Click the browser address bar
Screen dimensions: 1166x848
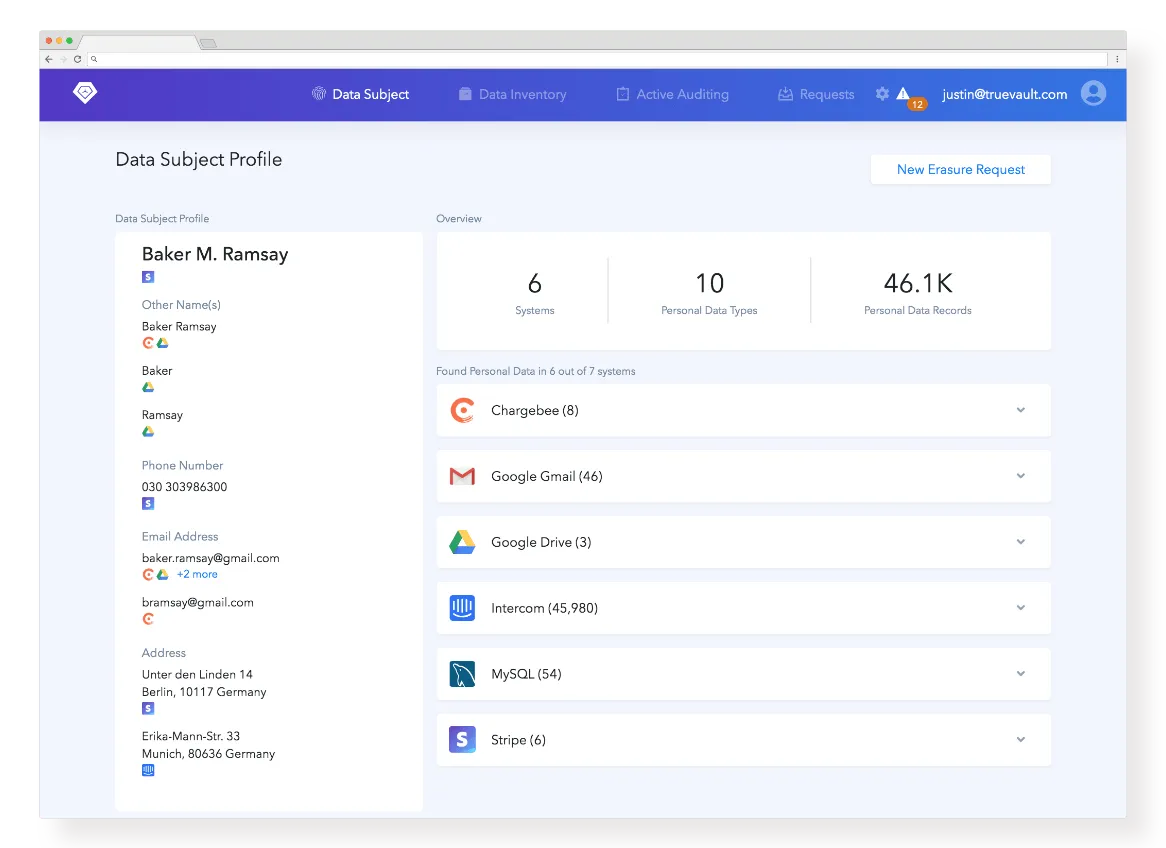[597, 59]
